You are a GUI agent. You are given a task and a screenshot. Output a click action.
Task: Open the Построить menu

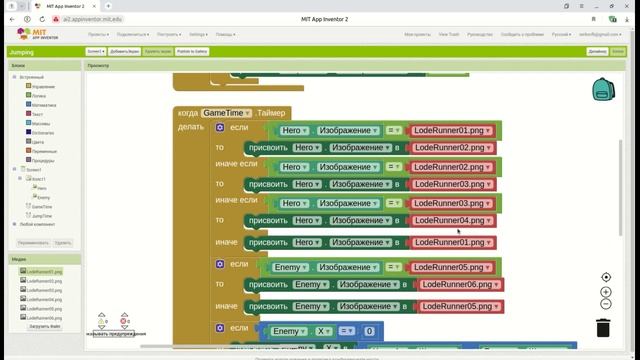click(x=169, y=35)
